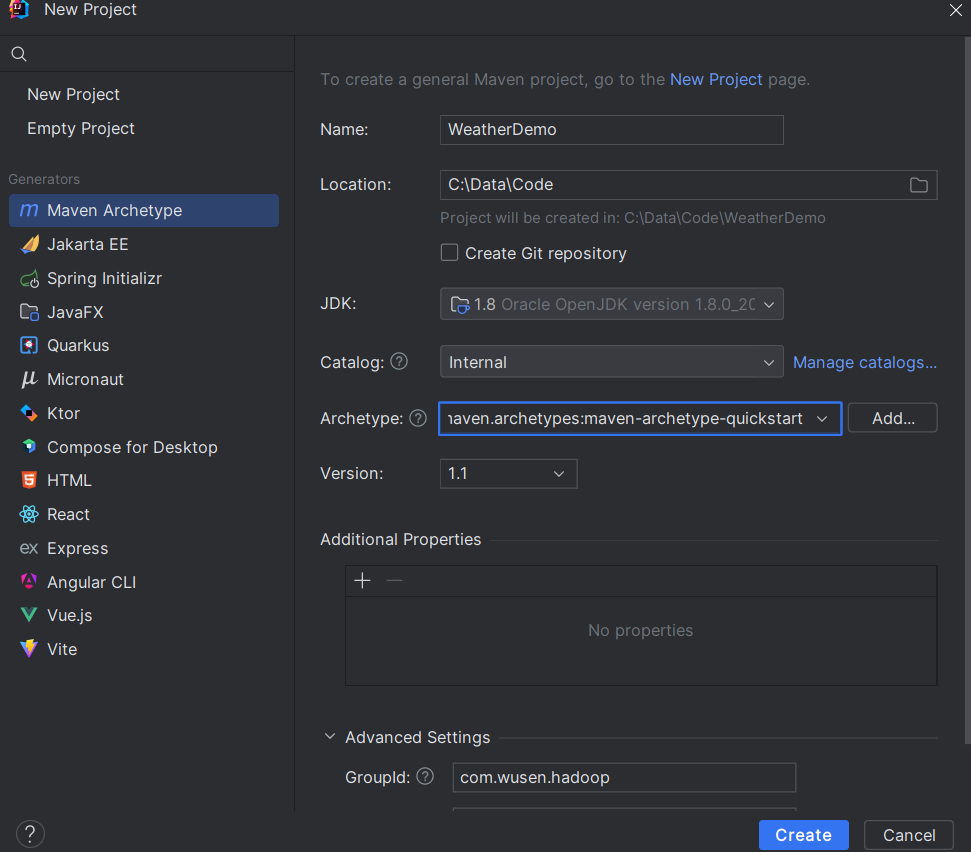Image resolution: width=971 pixels, height=852 pixels.
Task: Click the Quarkus generator icon
Action: (x=29, y=346)
